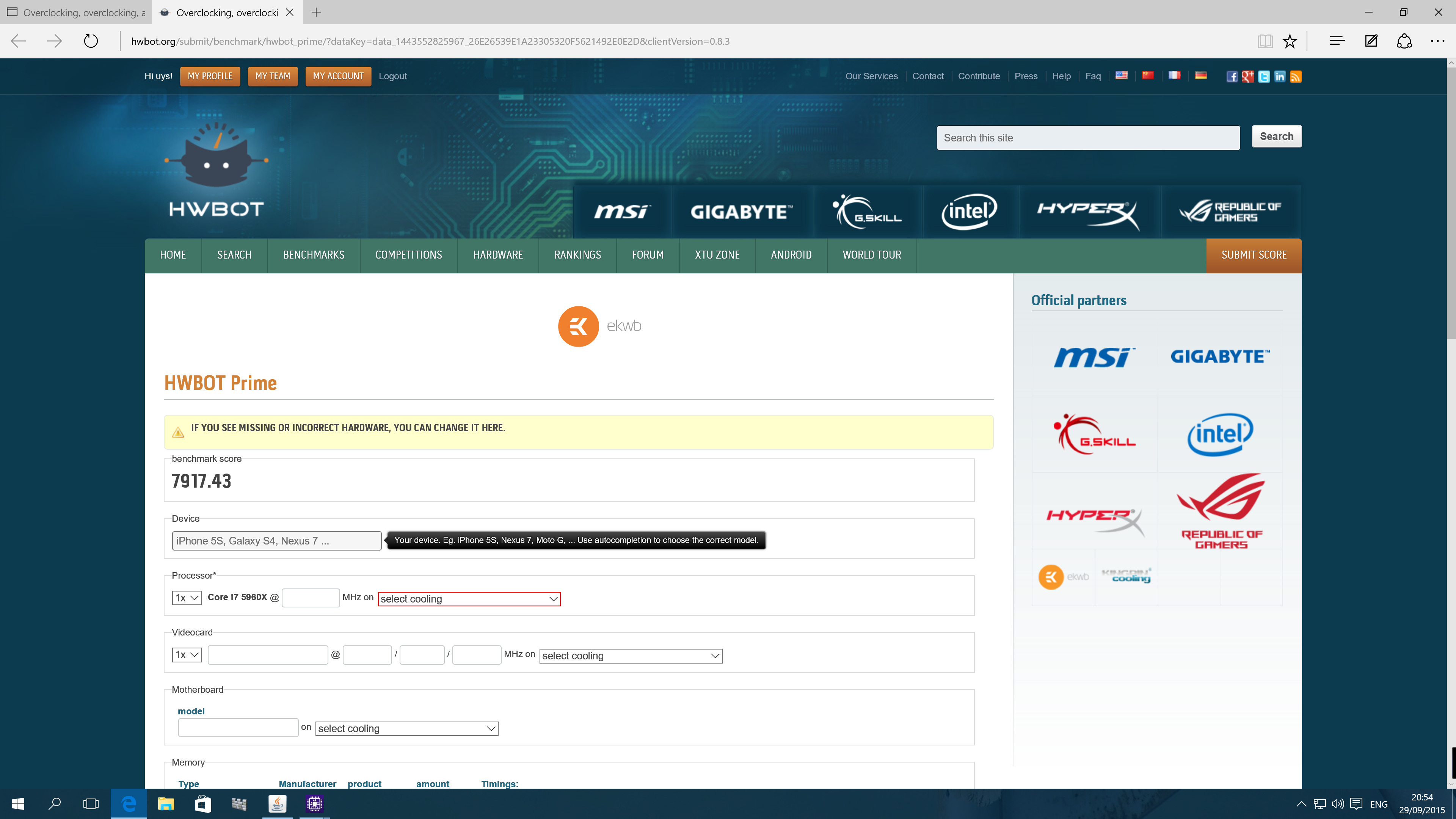
Task: Click the MSI banner logo in header
Action: tap(622, 212)
